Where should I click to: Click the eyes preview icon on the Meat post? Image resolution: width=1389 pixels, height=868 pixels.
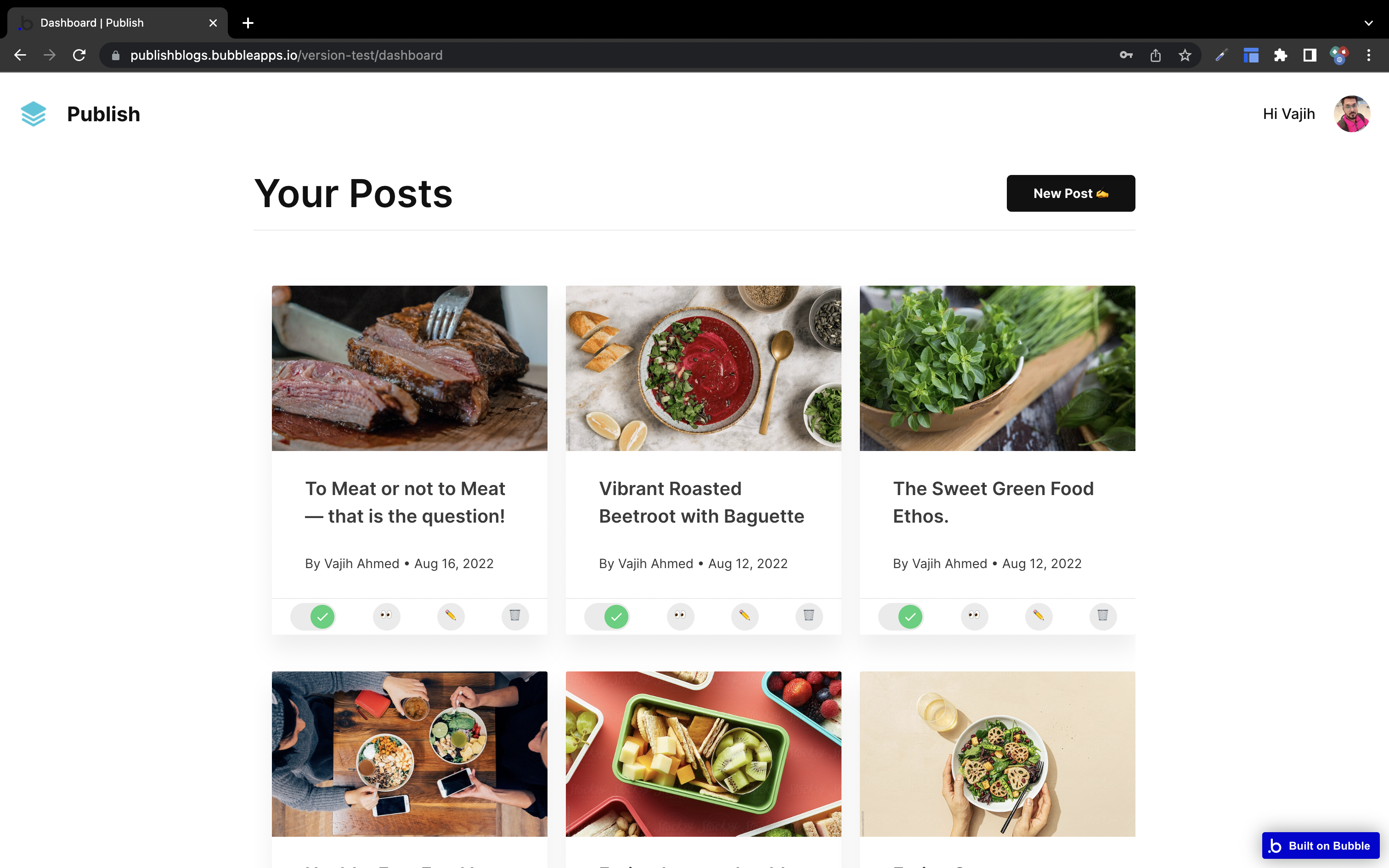(386, 616)
